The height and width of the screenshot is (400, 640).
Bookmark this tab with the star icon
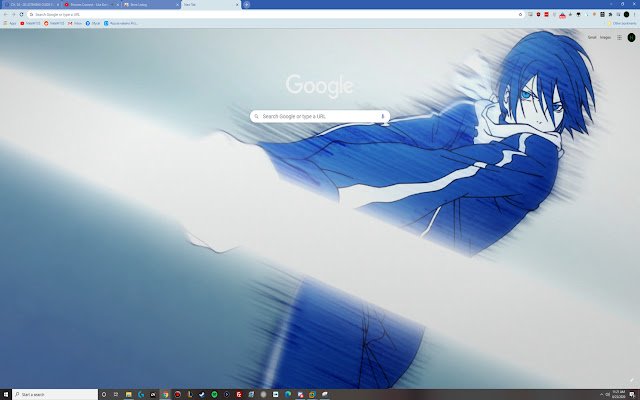(520, 14)
